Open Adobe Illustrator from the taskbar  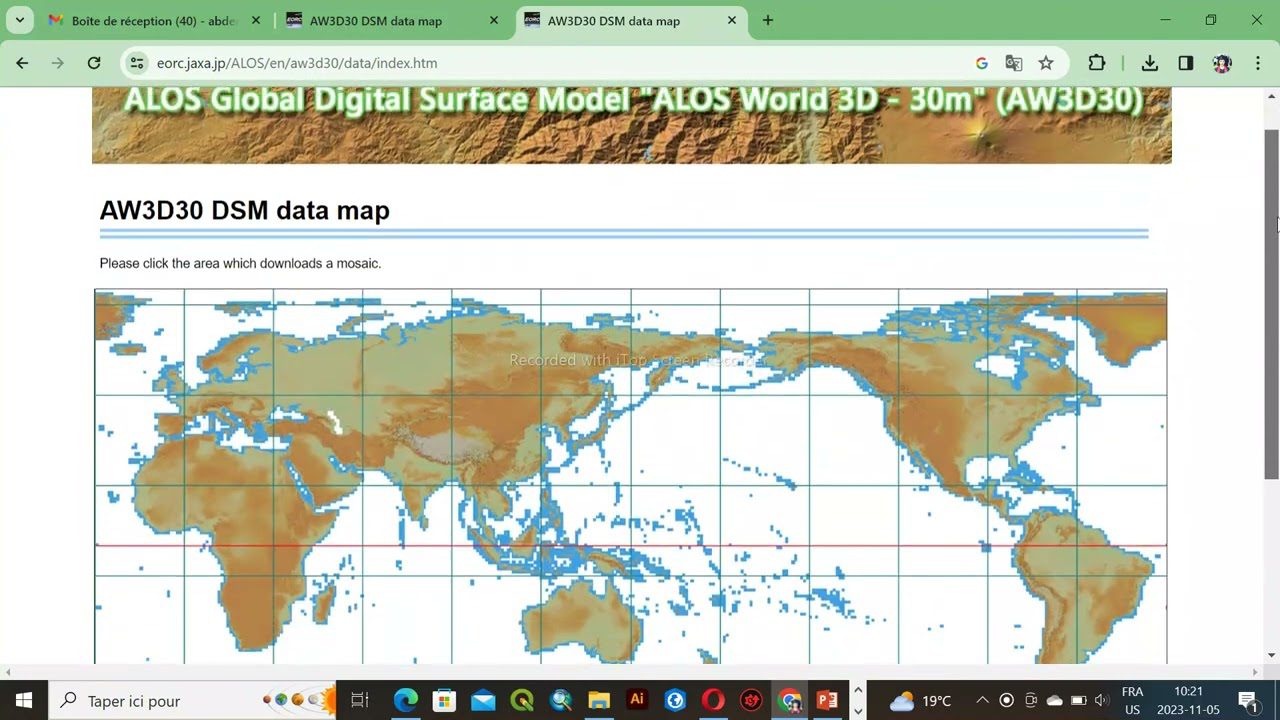click(x=636, y=700)
